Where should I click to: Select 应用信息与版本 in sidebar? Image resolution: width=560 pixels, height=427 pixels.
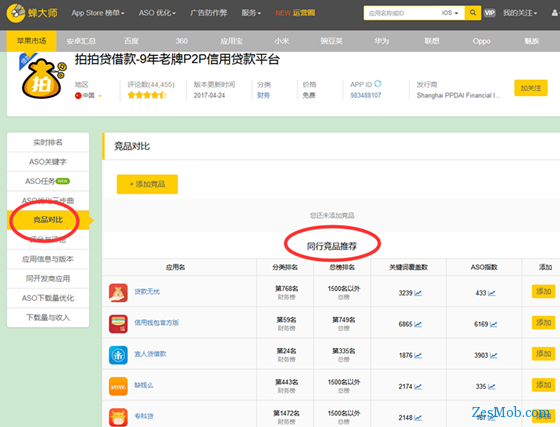48,259
